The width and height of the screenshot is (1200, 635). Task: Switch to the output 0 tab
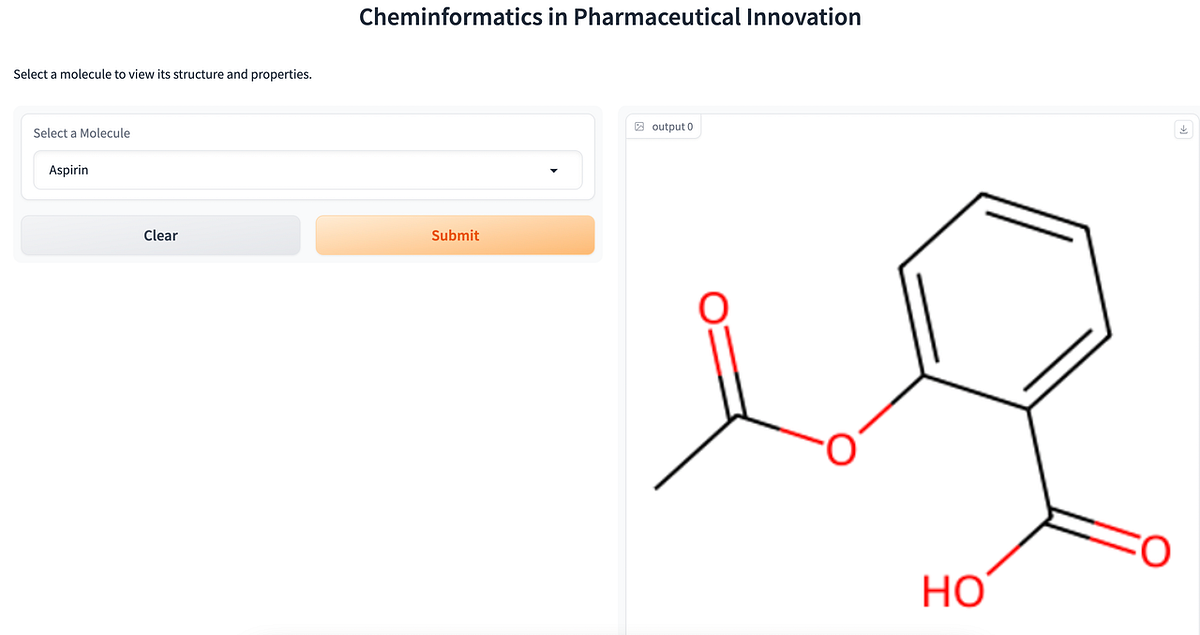664,126
